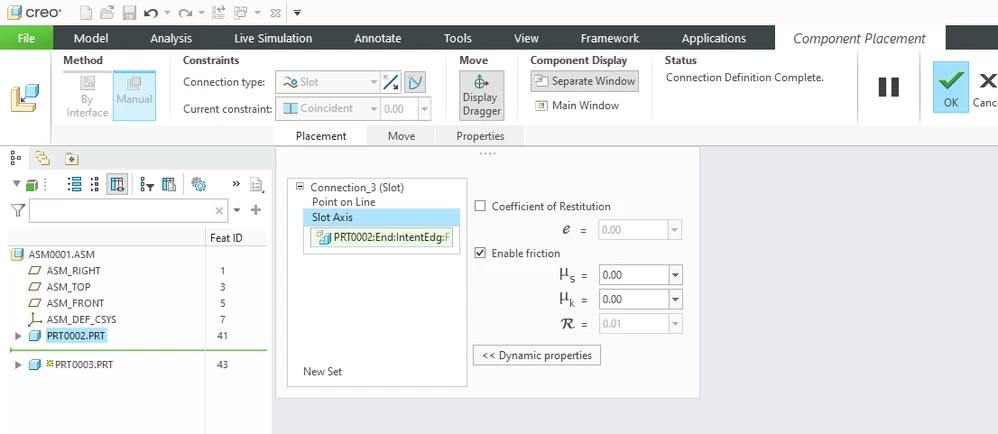The width and height of the screenshot is (998, 434).
Task: Open the Framework ribbon tab
Action: tap(610, 38)
